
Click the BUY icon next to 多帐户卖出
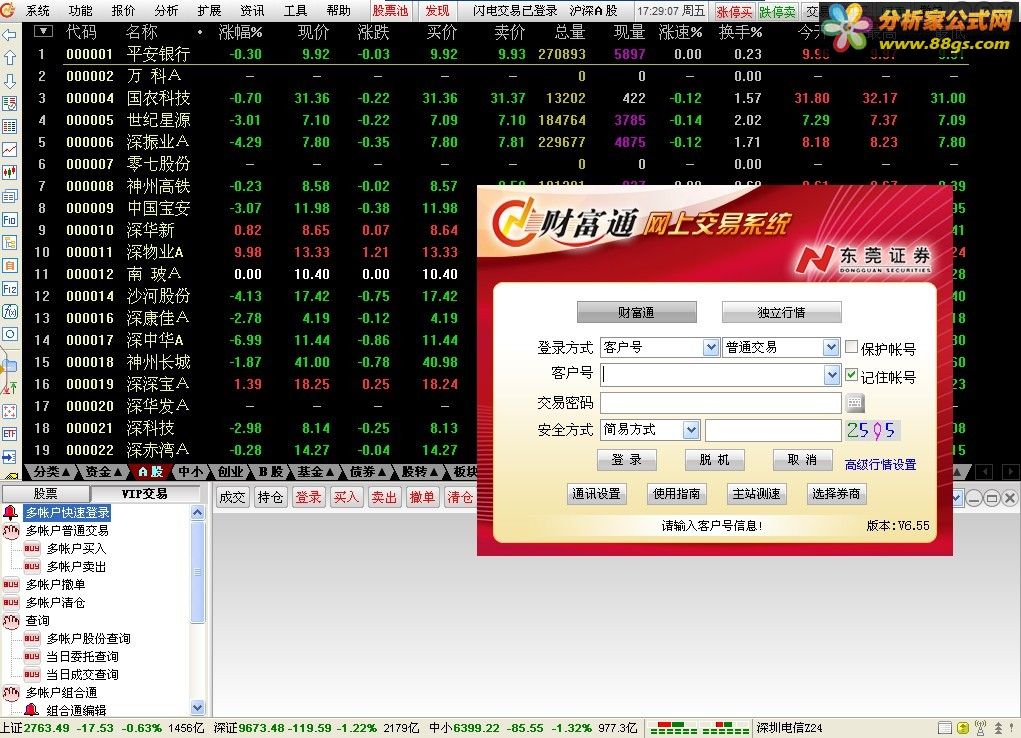32,567
